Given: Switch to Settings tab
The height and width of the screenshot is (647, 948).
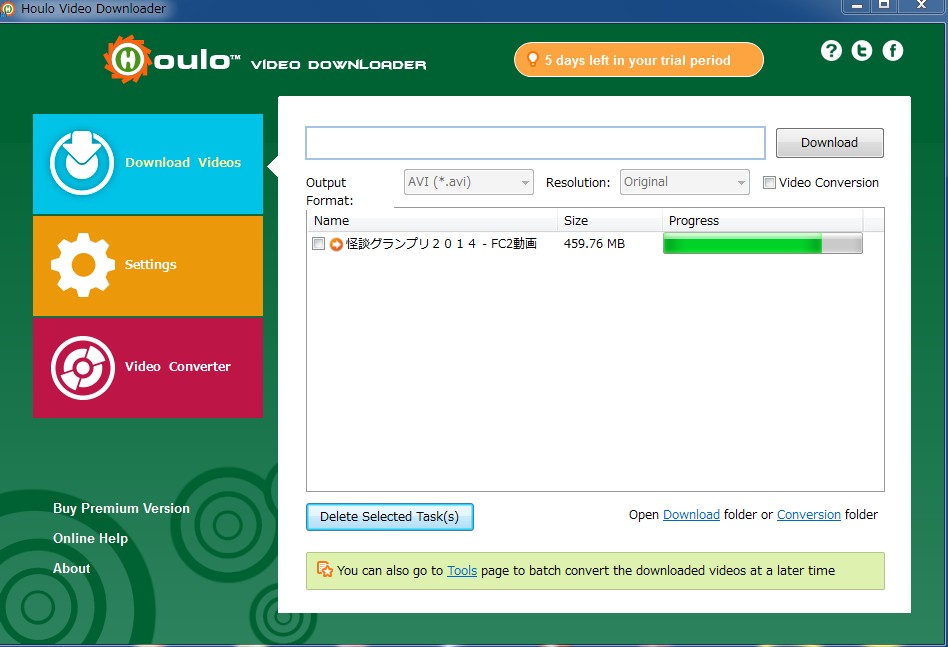Looking at the screenshot, I should point(148,265).
